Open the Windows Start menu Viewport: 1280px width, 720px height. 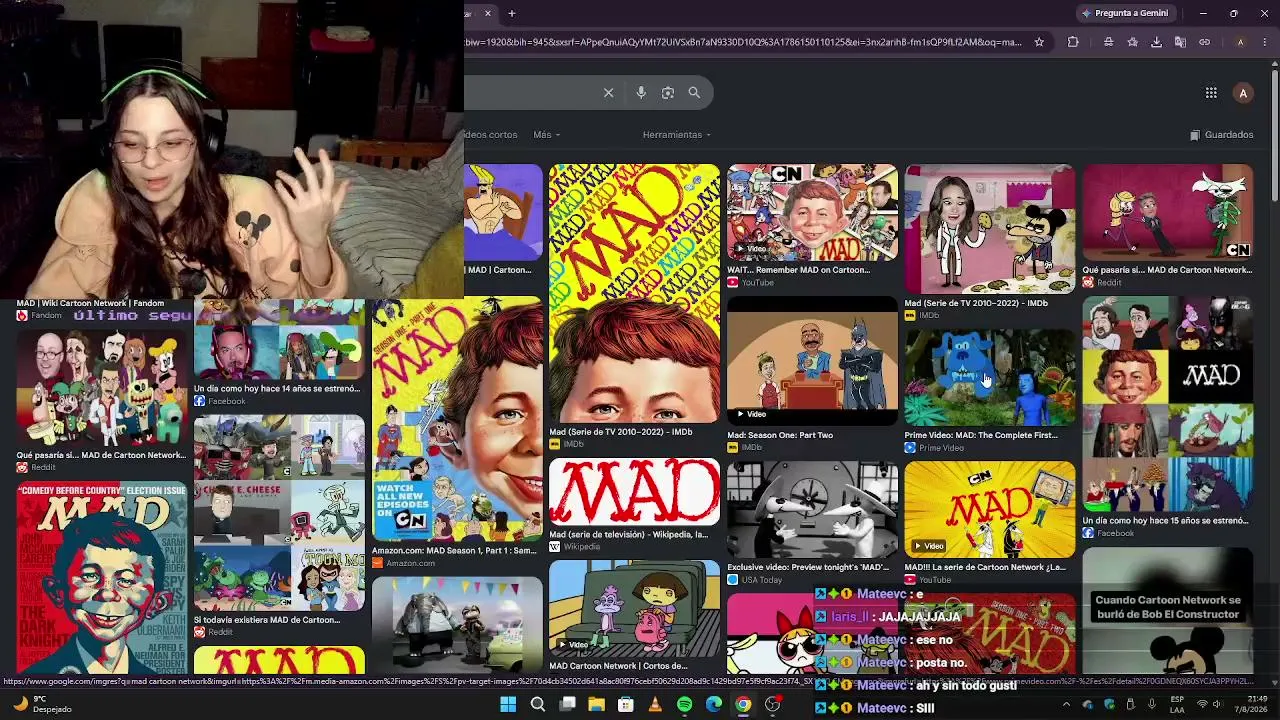pyautogui.click(x=508, y=705)
